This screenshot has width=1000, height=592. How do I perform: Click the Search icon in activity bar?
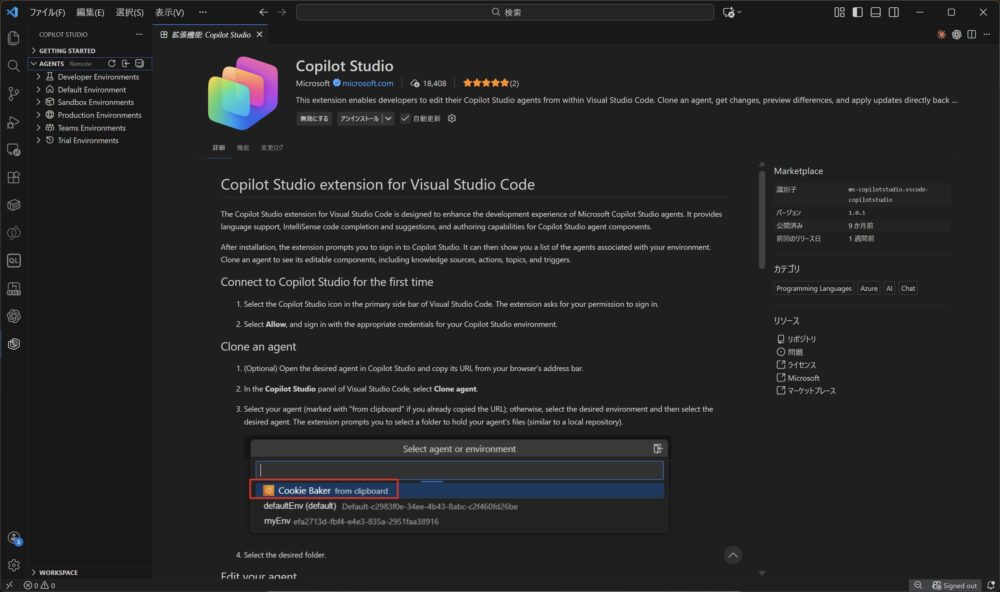(x=13, y=65)
